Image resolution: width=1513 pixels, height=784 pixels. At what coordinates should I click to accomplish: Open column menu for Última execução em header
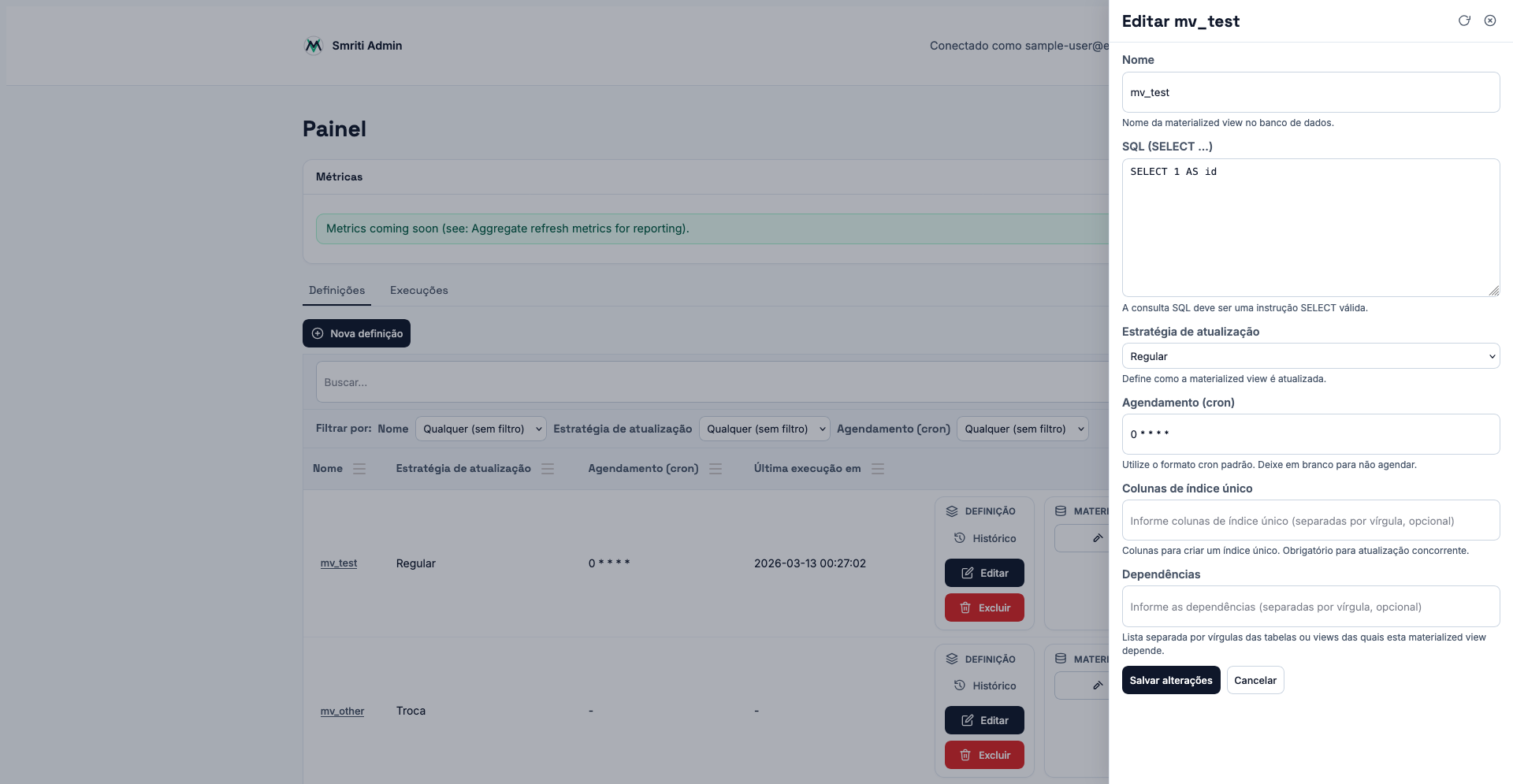(878, 469)
